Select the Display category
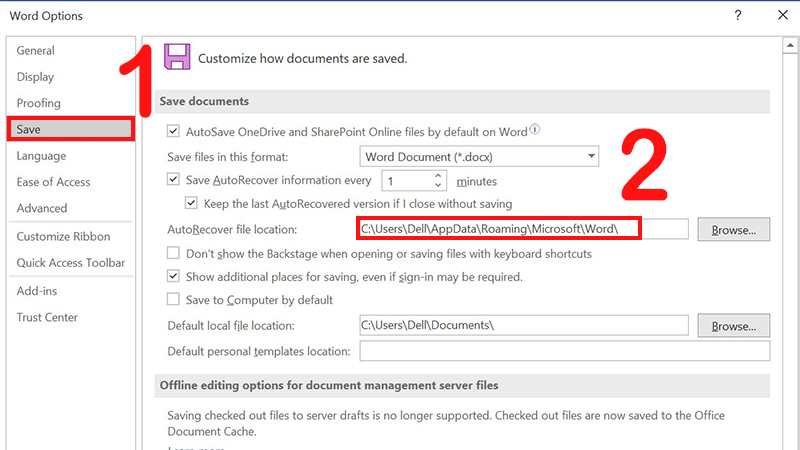 coord(35,77)
